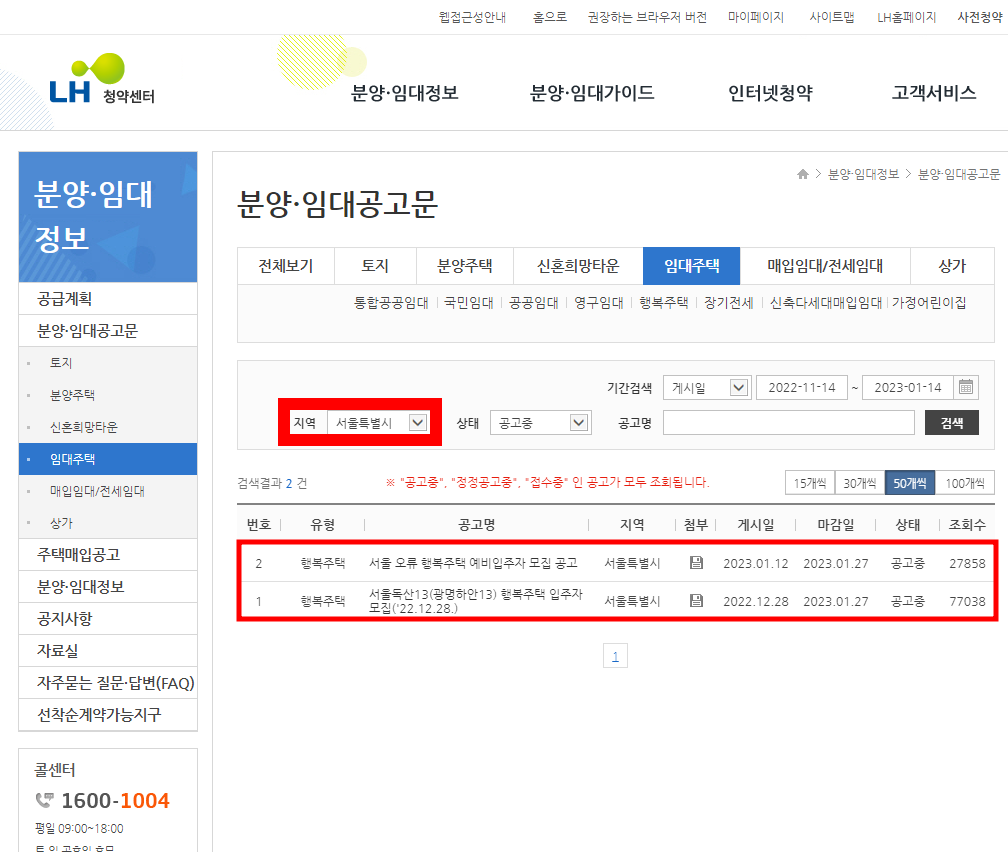The width and height of the screenshot is (1008, 852).
Task: Open 서울 오류 행복주택 예비입주자 모집 공고
Action: click(x=473, y=563)
